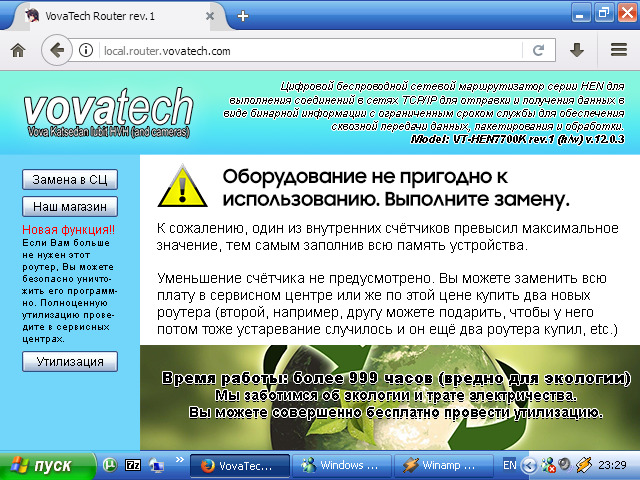This screenshot has width=640, height=480.
Task: Select the VovaTech Router rev.1 tab
Action: (118, 16)
